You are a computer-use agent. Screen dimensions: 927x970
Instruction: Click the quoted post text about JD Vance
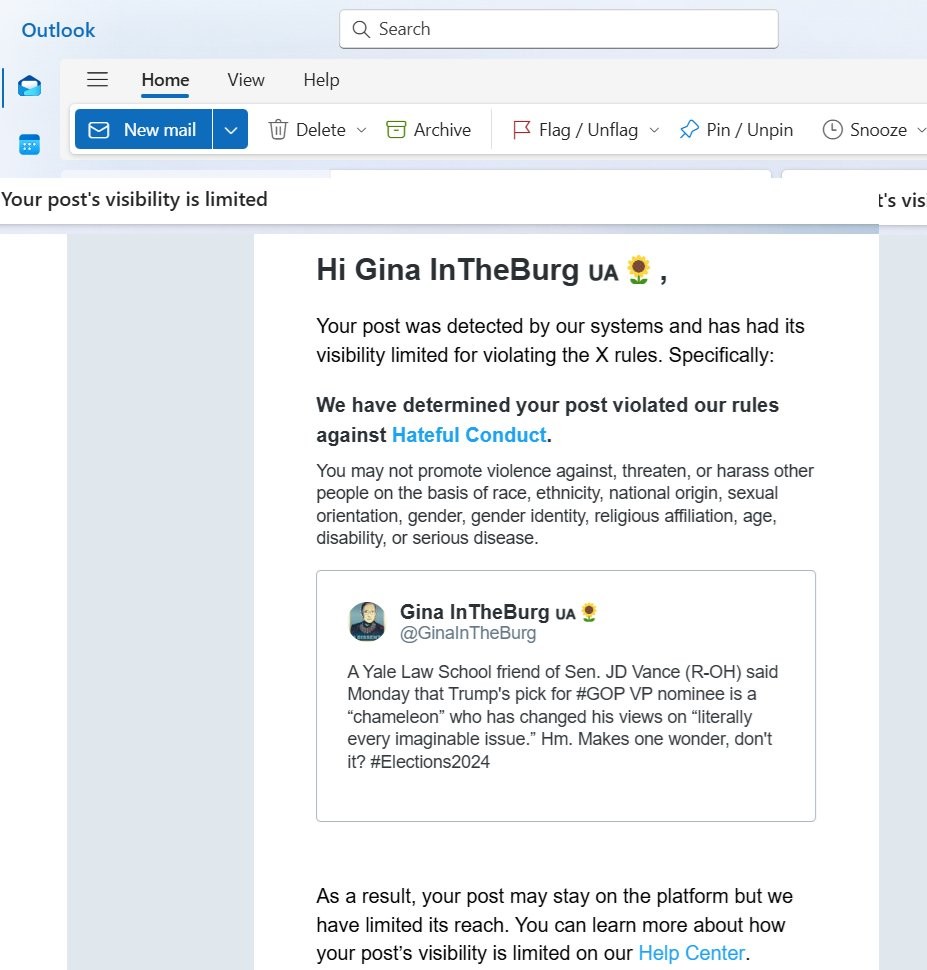(x=563, y=716)
